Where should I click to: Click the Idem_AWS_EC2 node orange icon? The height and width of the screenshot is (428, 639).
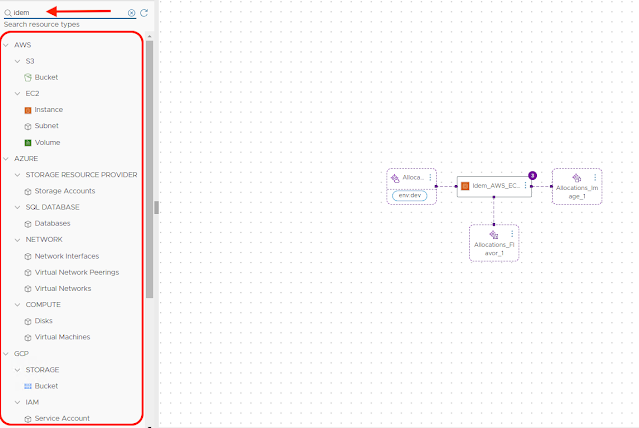coord(465,186)
